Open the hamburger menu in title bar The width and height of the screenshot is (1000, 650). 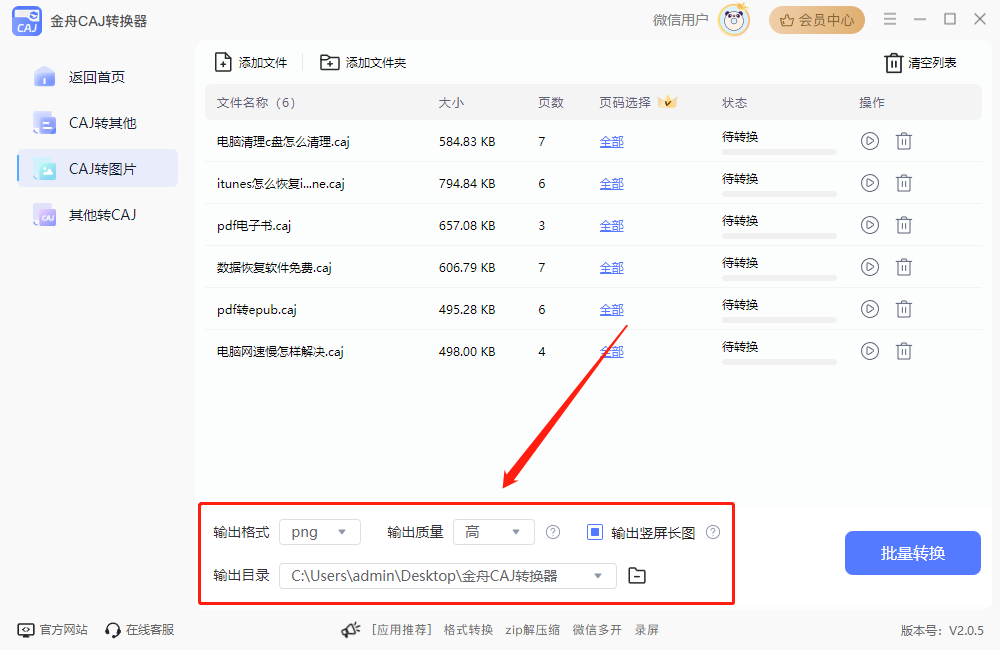[890, 19]
